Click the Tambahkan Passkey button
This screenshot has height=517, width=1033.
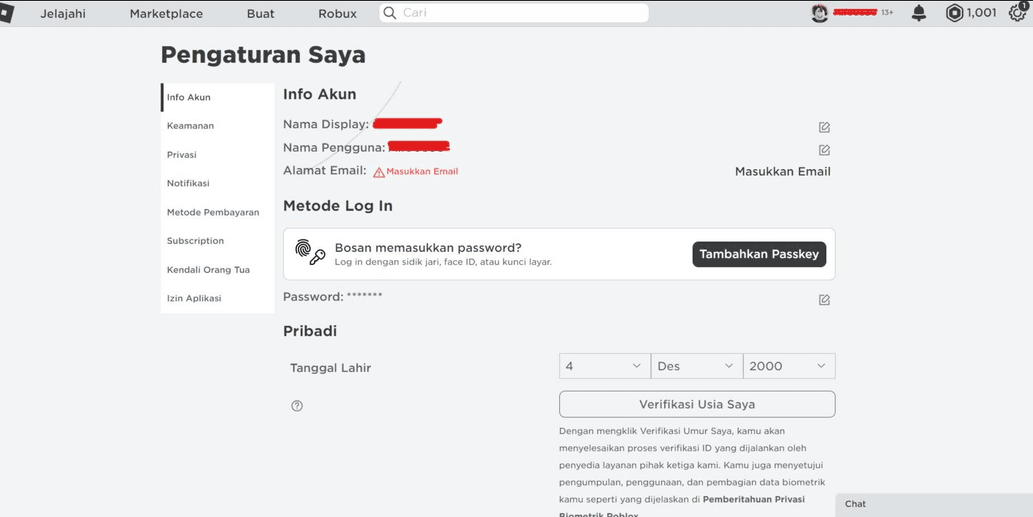[x=759, y=254]
